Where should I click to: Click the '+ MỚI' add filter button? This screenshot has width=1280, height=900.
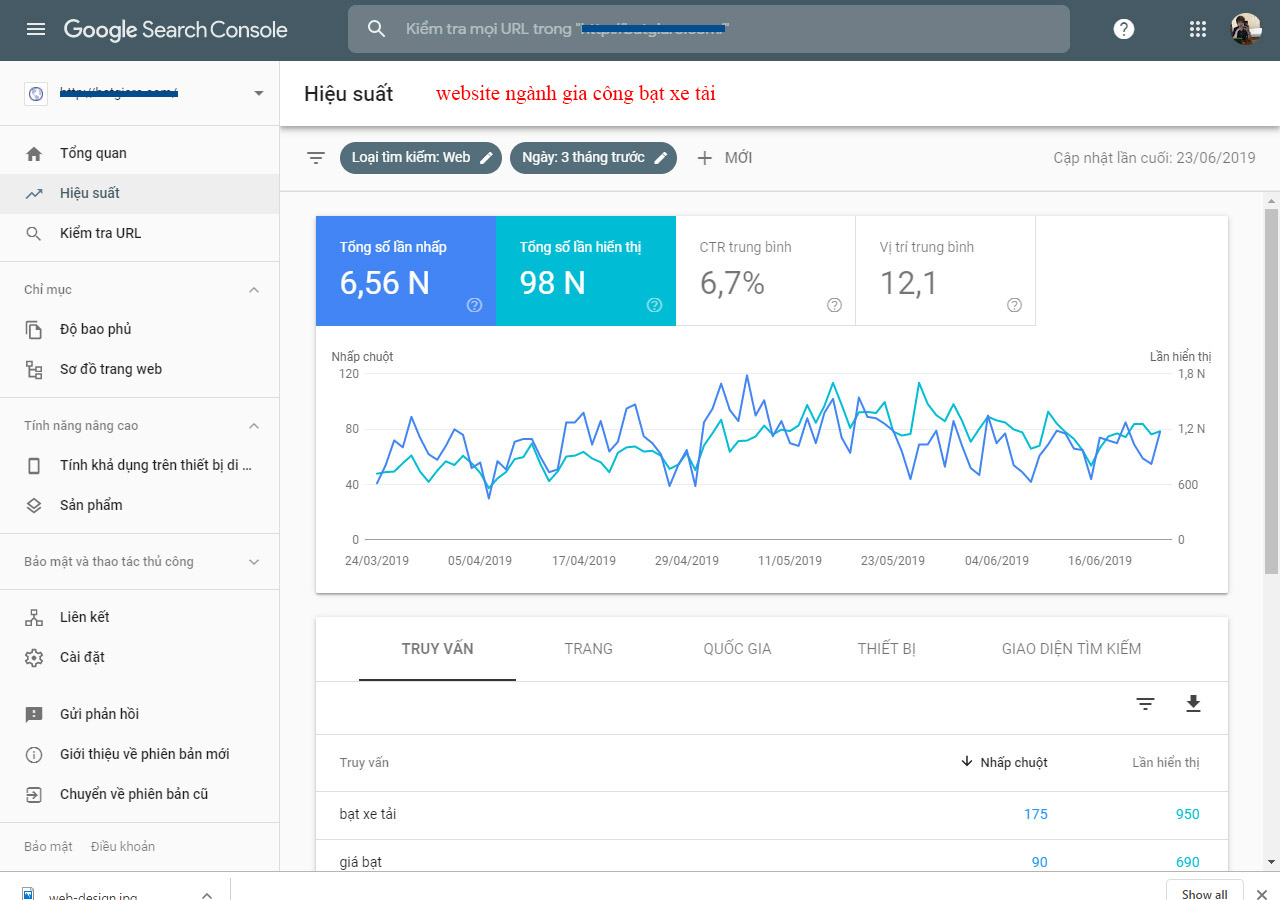click(x=724, y=158)
